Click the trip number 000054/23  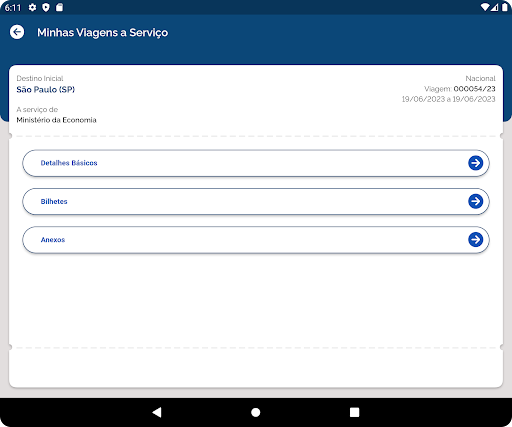pyautogui.click(x=474, y=89)
